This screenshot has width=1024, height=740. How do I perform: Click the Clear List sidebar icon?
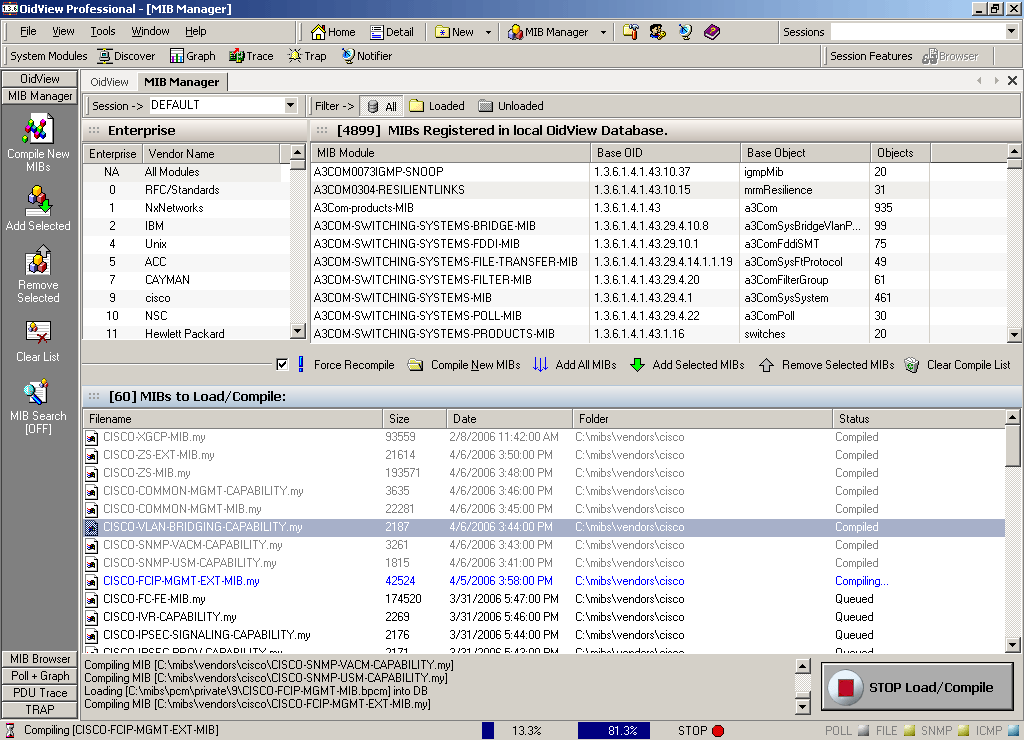point(38,332)
